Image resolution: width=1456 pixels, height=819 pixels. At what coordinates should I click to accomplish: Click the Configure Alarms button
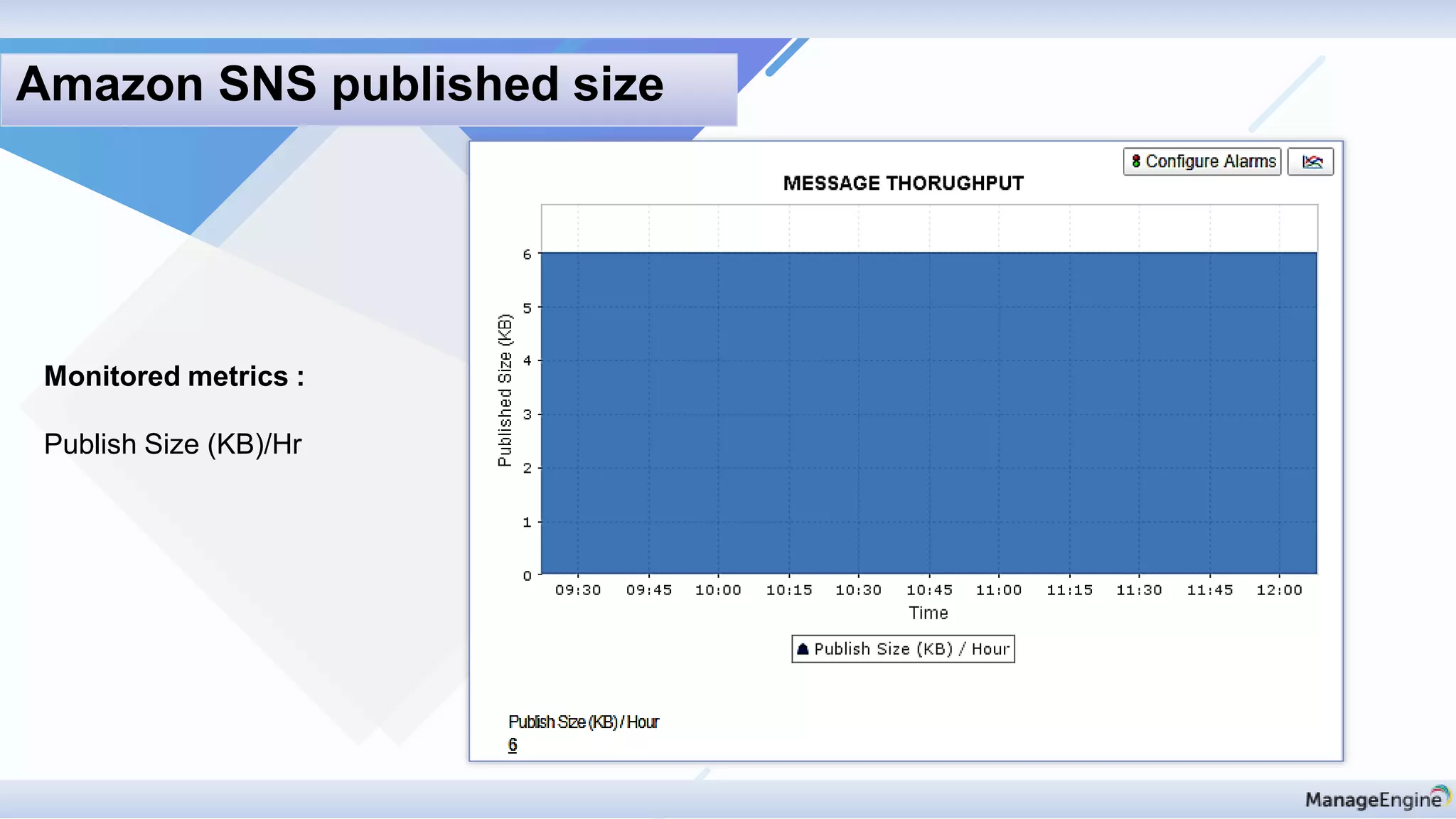pos(1201,161)
